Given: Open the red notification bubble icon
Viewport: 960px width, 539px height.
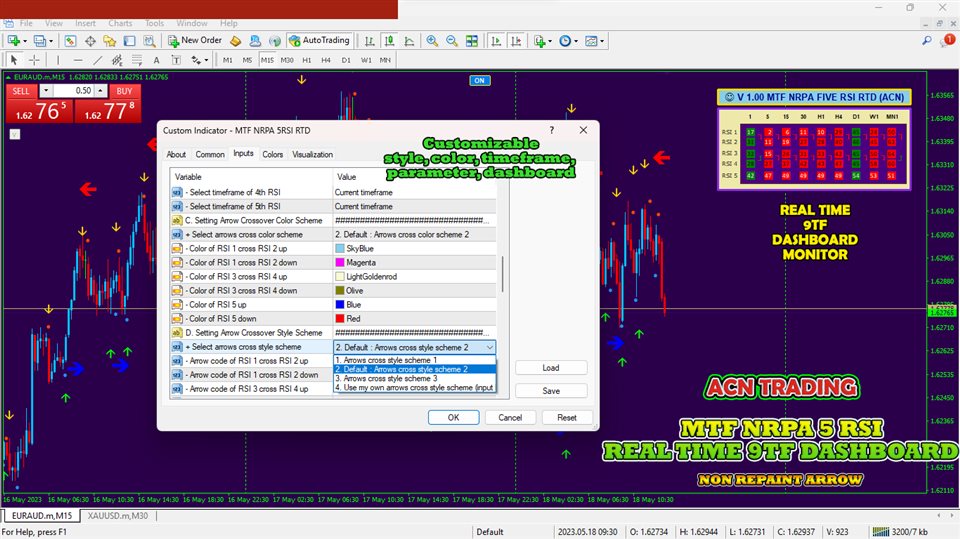Looking at the screenshot, I should click(948, 40).
